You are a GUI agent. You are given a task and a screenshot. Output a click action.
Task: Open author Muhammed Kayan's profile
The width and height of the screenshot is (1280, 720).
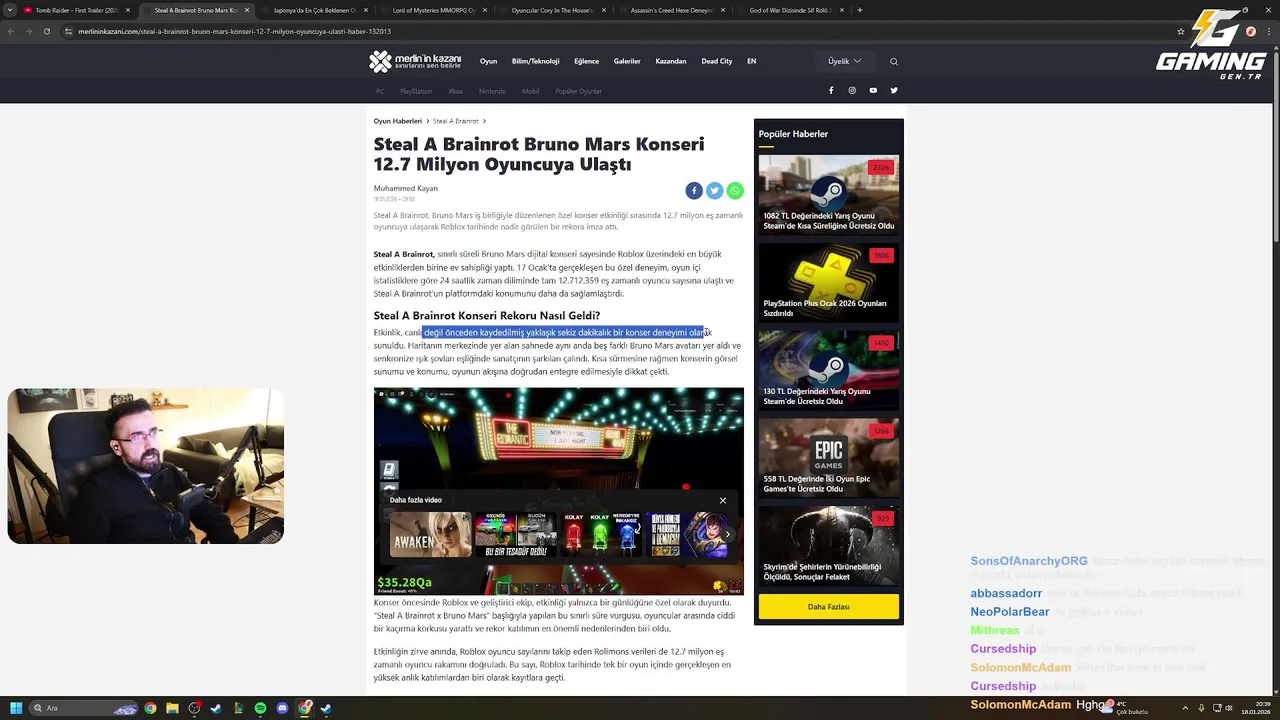click(406, 188)
